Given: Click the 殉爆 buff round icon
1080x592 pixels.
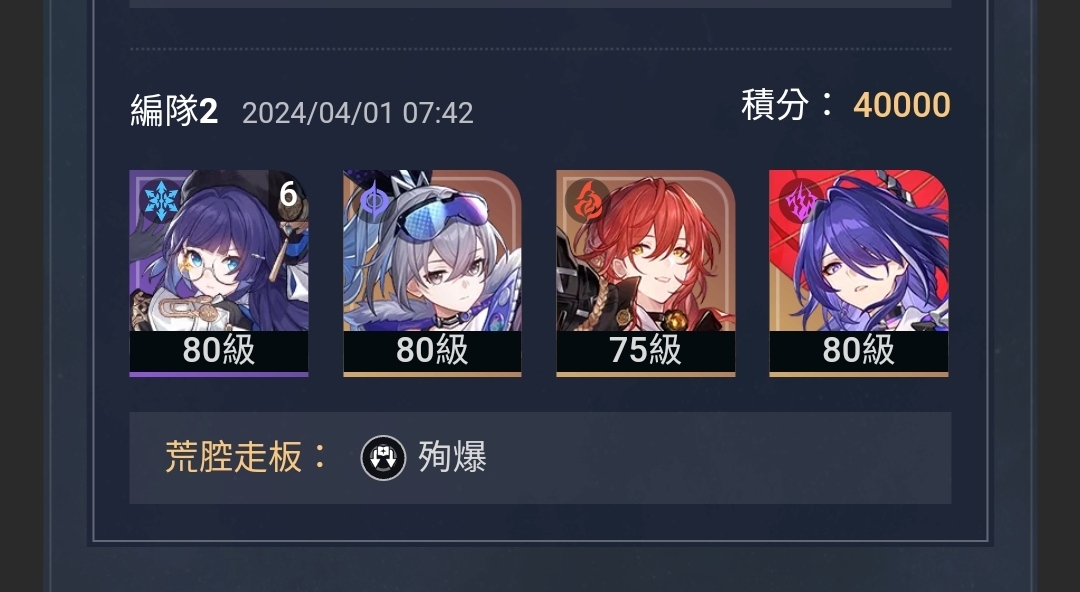Looking at the screenshot, I should click(384, 458).
